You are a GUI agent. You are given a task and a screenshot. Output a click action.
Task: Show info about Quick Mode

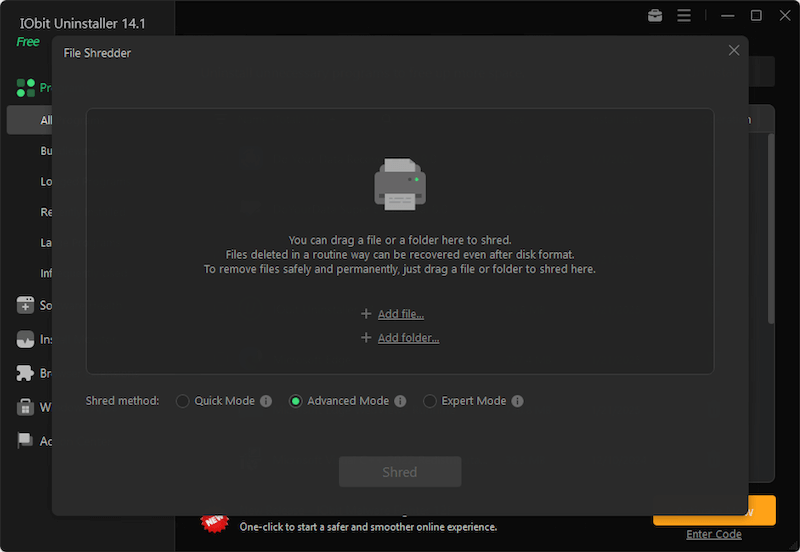[x=266, y=401]
